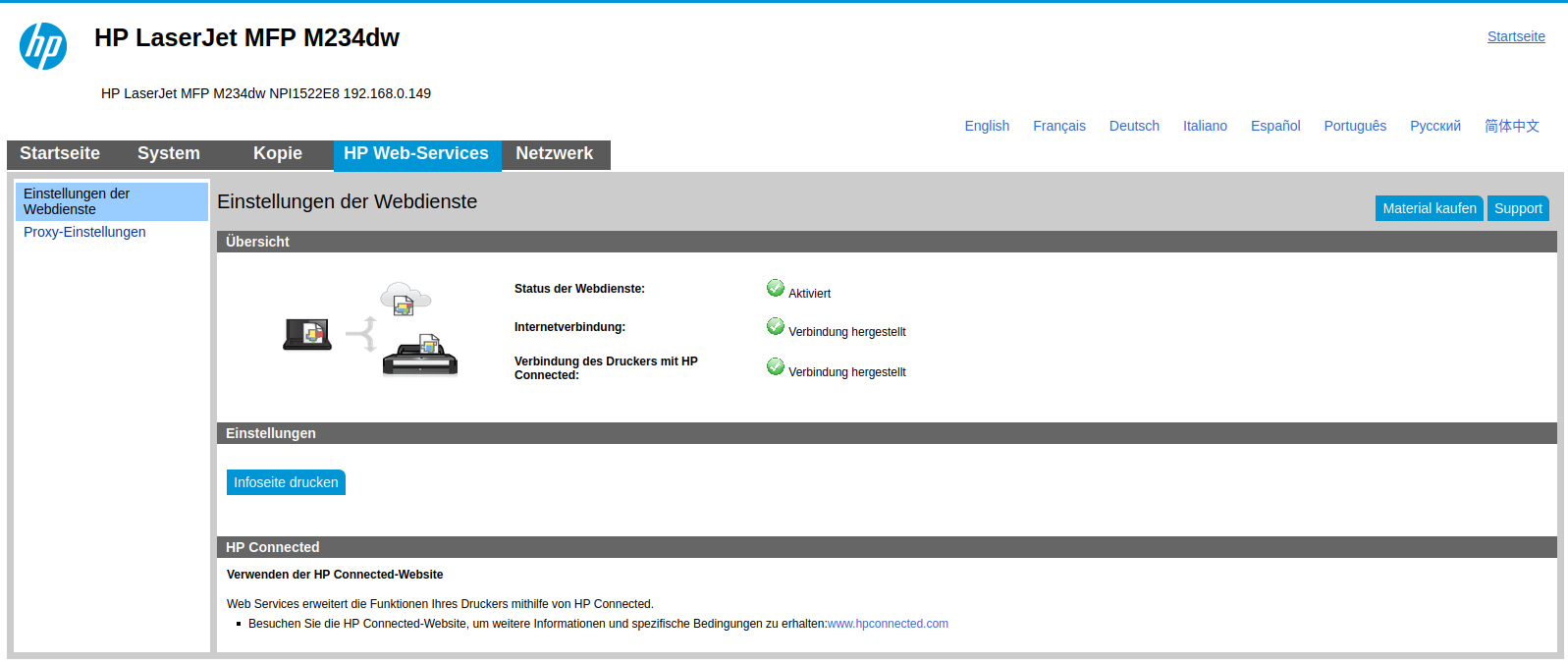Switch language to Italiano
Image resolution: width=1568 pixels, height=665 pixels.
pyautogui.click(x=1205, y=126)
